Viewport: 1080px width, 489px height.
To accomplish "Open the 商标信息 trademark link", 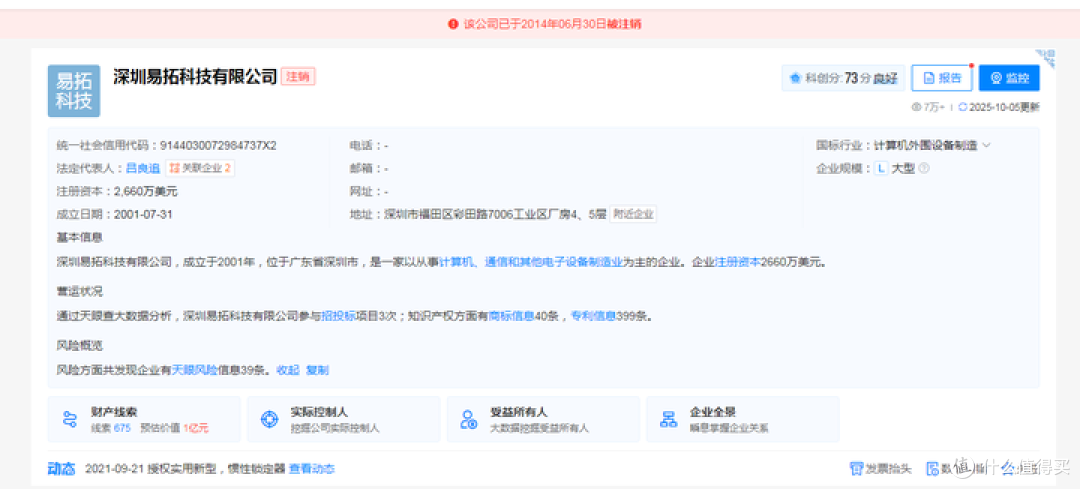I will (511, 316).
